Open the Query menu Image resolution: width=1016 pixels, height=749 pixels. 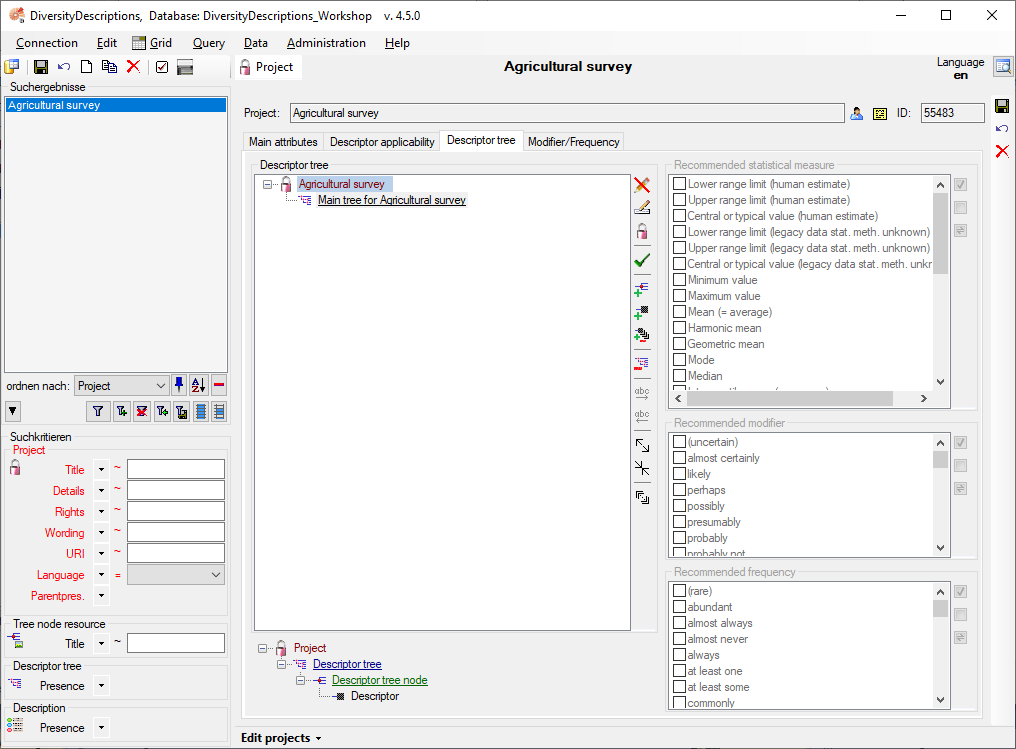coord(209,43)
